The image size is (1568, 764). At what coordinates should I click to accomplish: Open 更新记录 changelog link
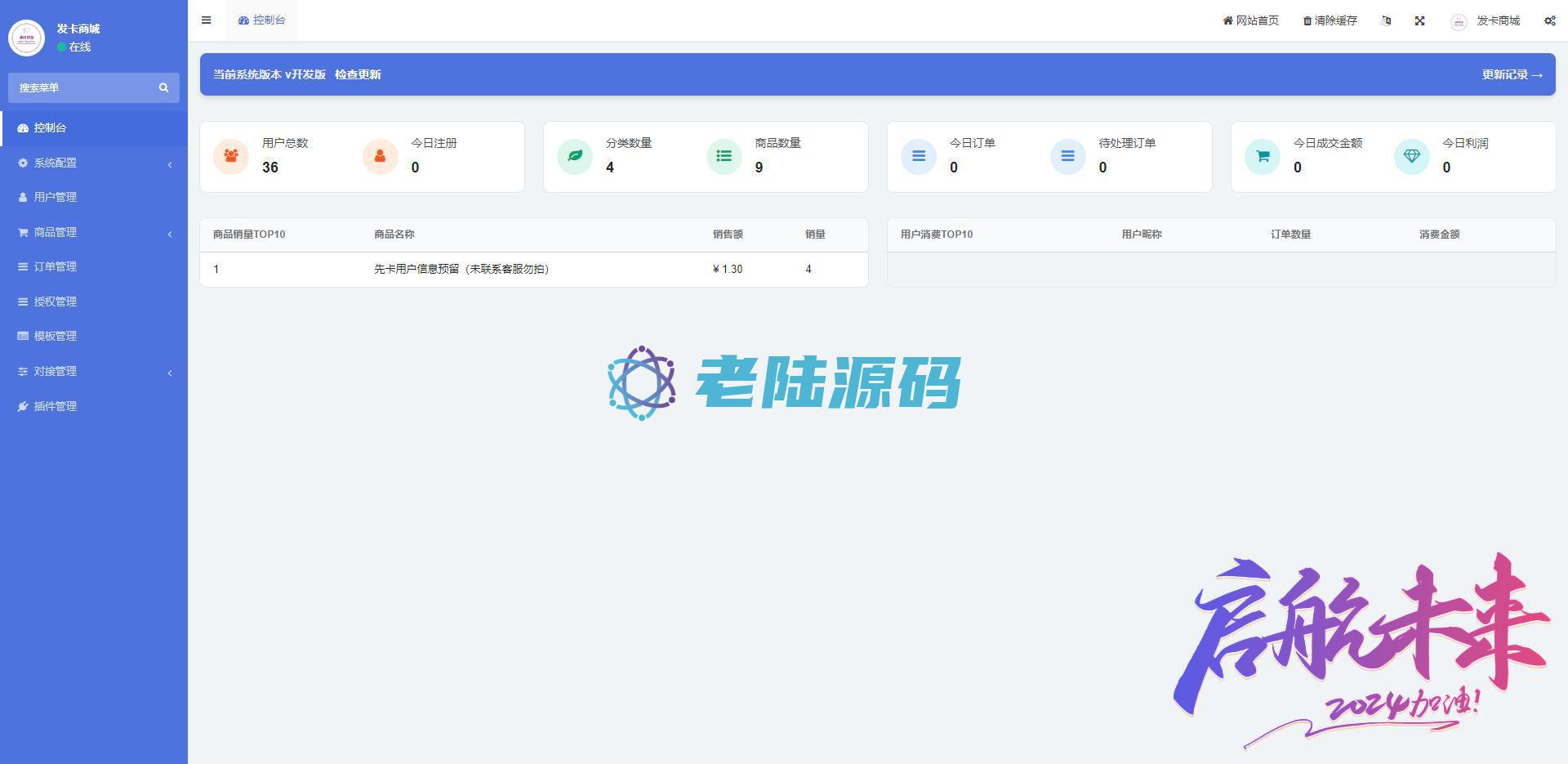1512,74
